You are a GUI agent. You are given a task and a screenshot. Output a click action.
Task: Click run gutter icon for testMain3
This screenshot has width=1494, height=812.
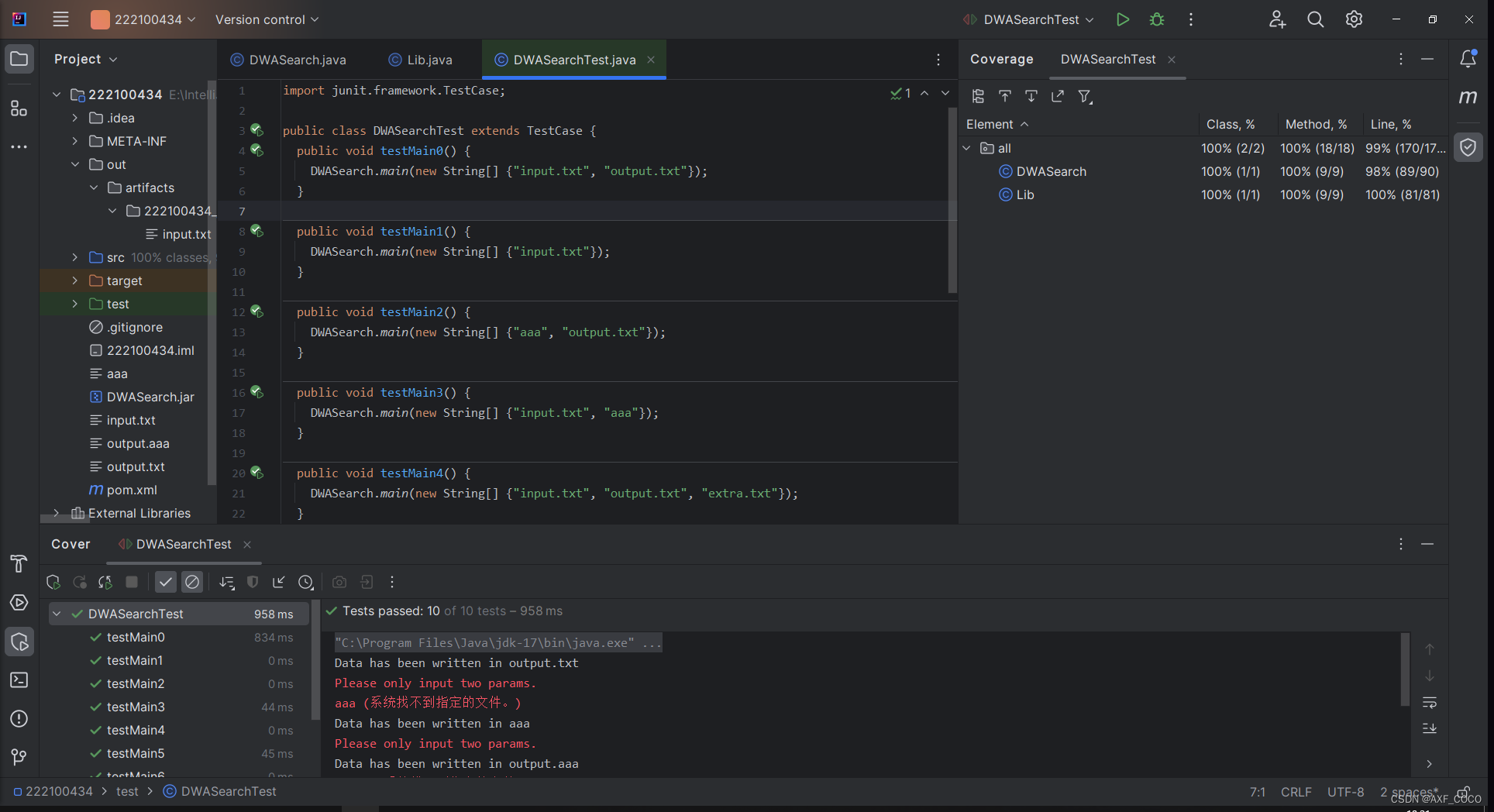(x=257, y=392)
